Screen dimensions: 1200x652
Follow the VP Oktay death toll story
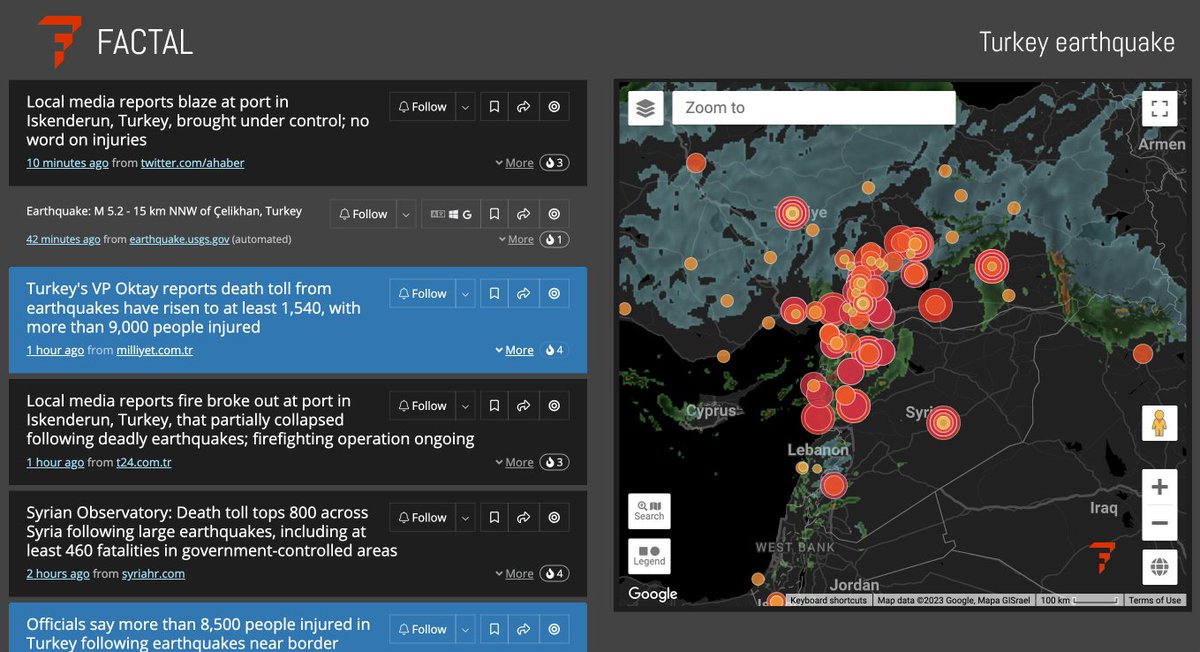[421, 292]
